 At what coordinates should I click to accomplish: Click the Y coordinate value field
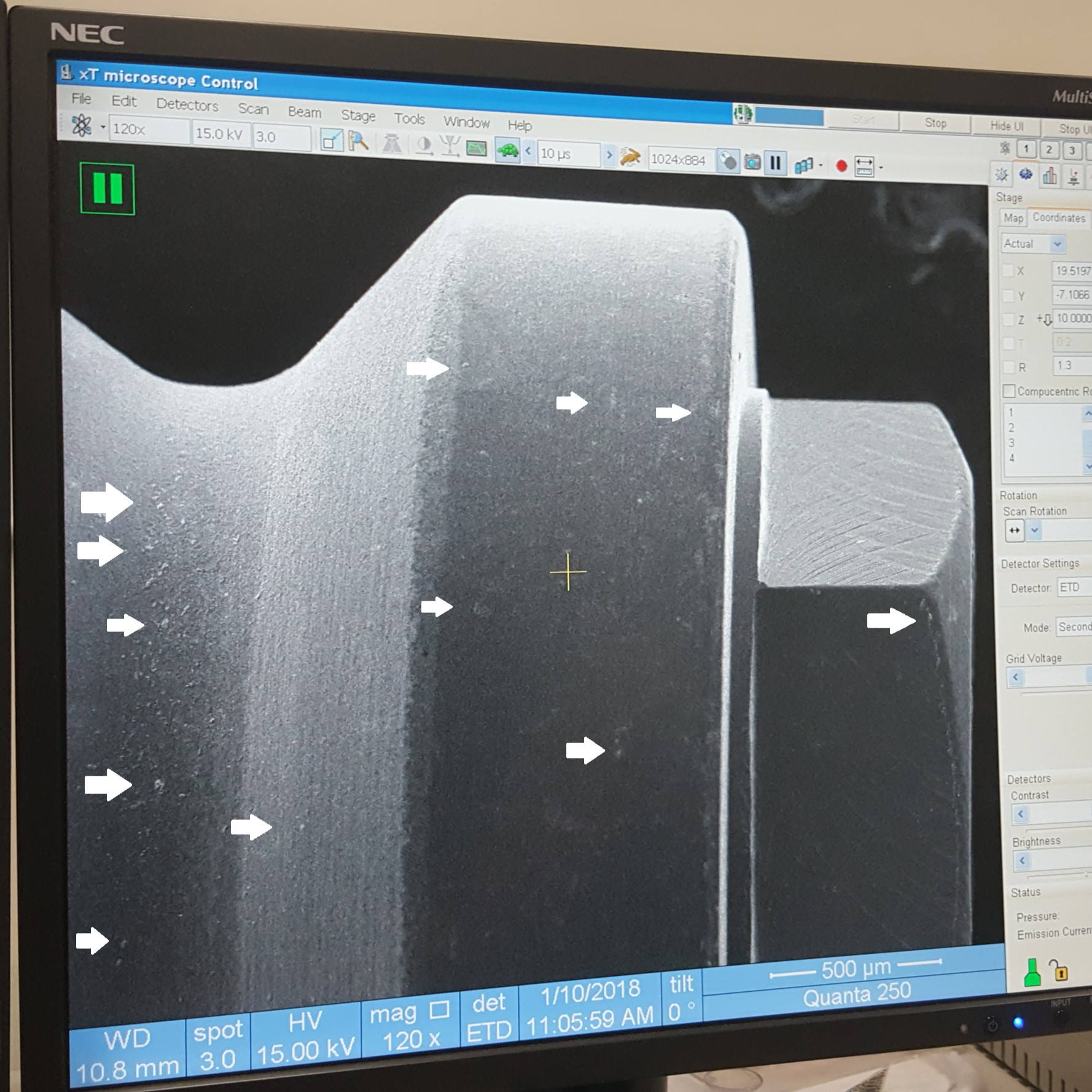coord(1072,295)
